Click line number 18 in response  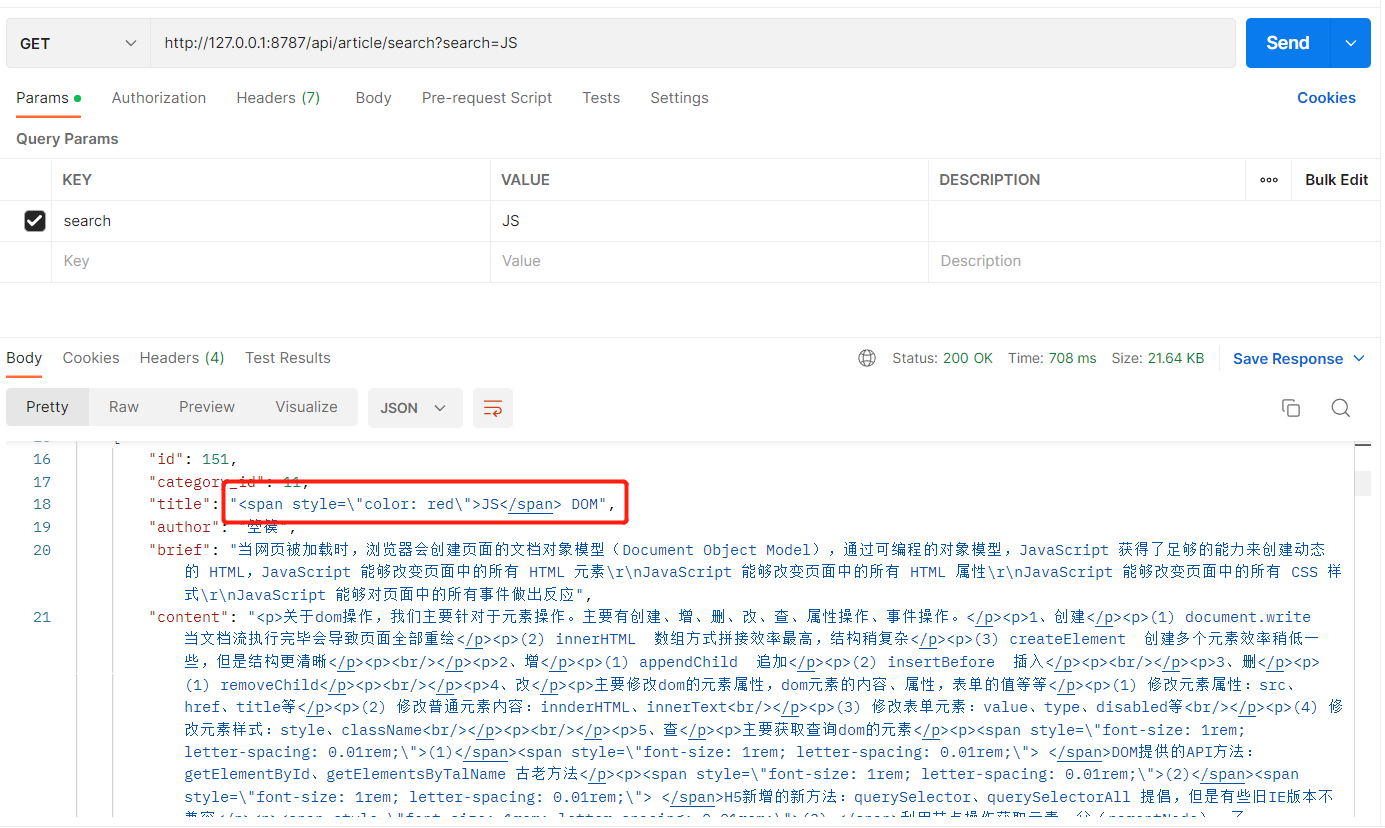[x=41, y=504]
